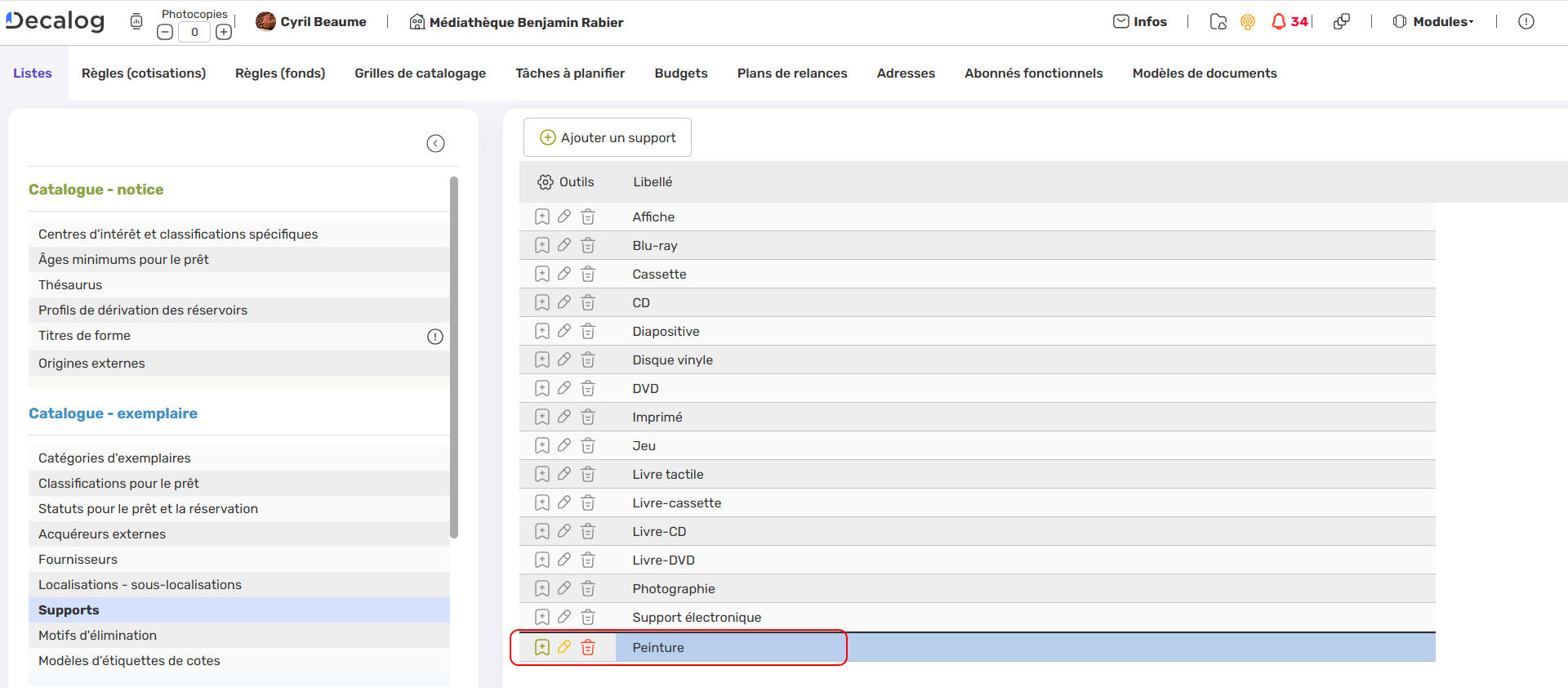This screenshot has height=688, width=1568.
Task: Decrease the photocopies counter with minus
Action: click(165, 32)
